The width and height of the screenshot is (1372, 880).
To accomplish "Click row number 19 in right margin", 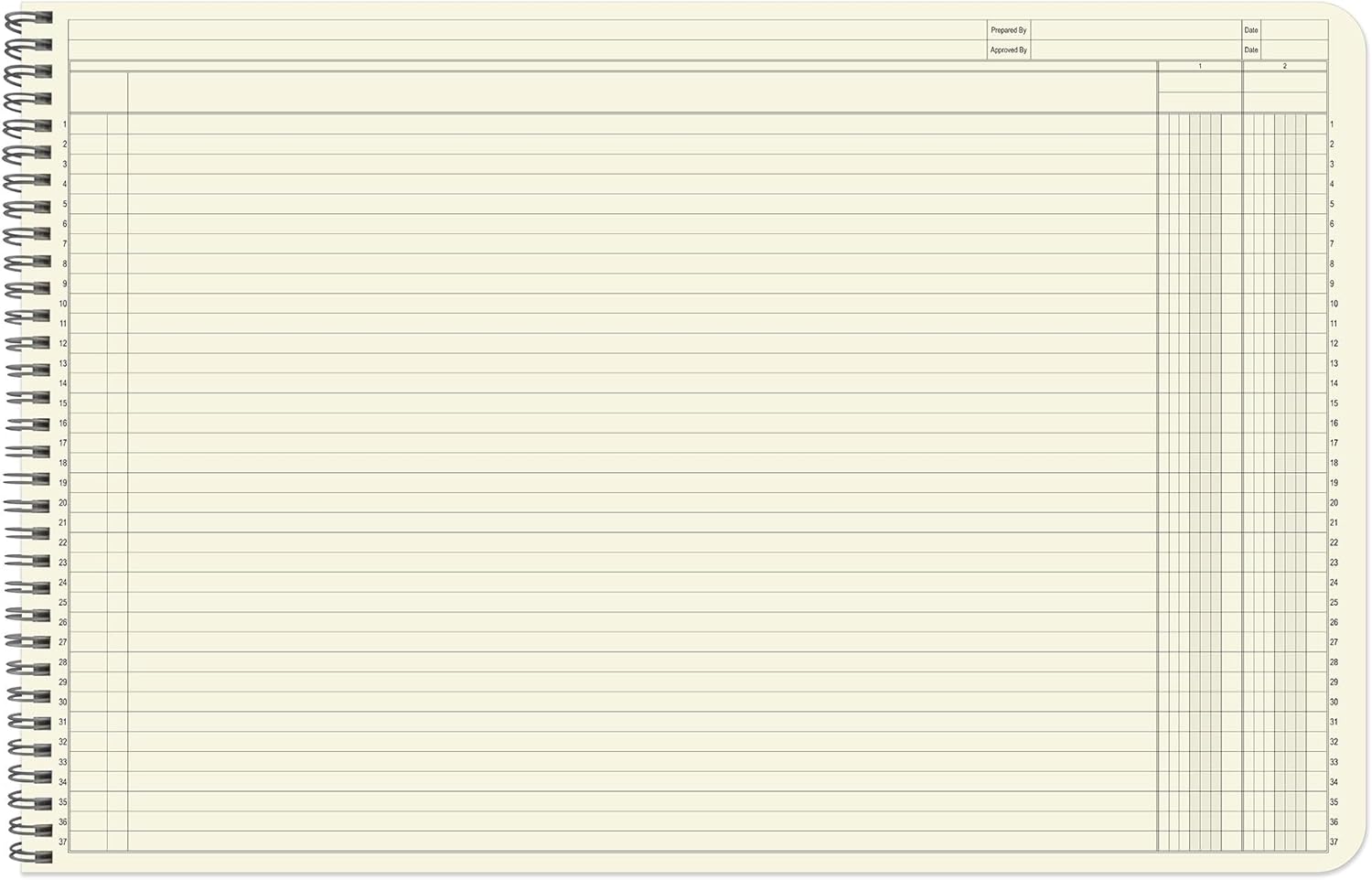I will 1334,483.
